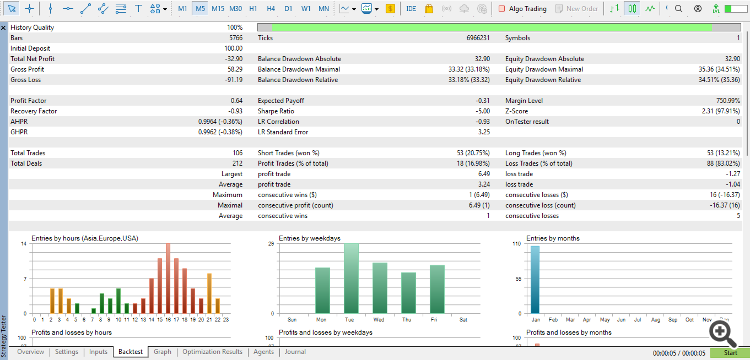750x360 pixels.
Task: Click the Total Trades value 106
Action: (x=238, y=153)
